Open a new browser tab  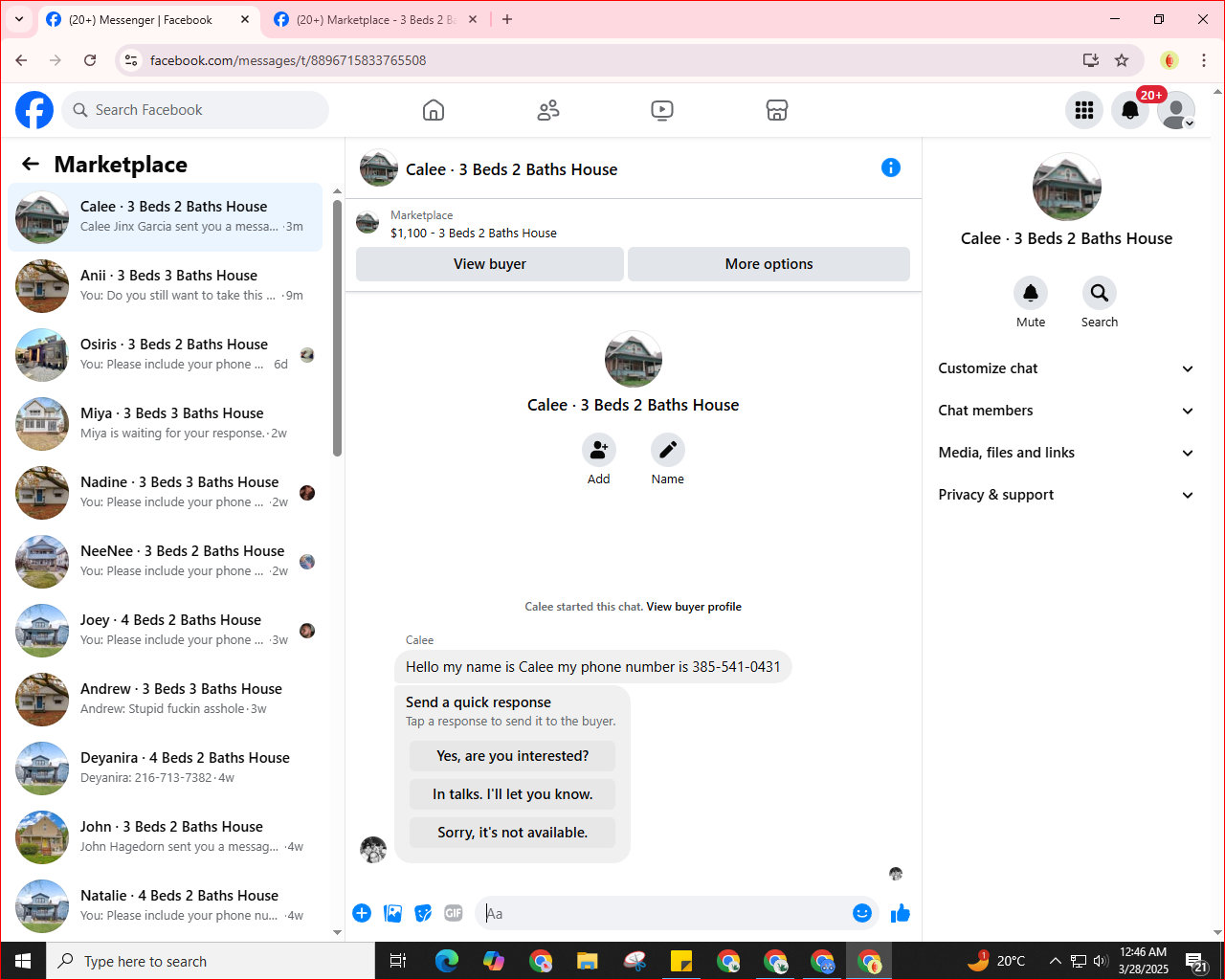click(507, 19)
